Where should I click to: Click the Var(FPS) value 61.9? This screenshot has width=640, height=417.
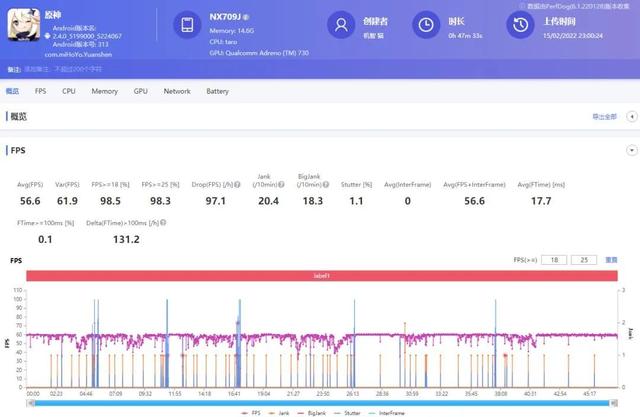pos(67,201)
